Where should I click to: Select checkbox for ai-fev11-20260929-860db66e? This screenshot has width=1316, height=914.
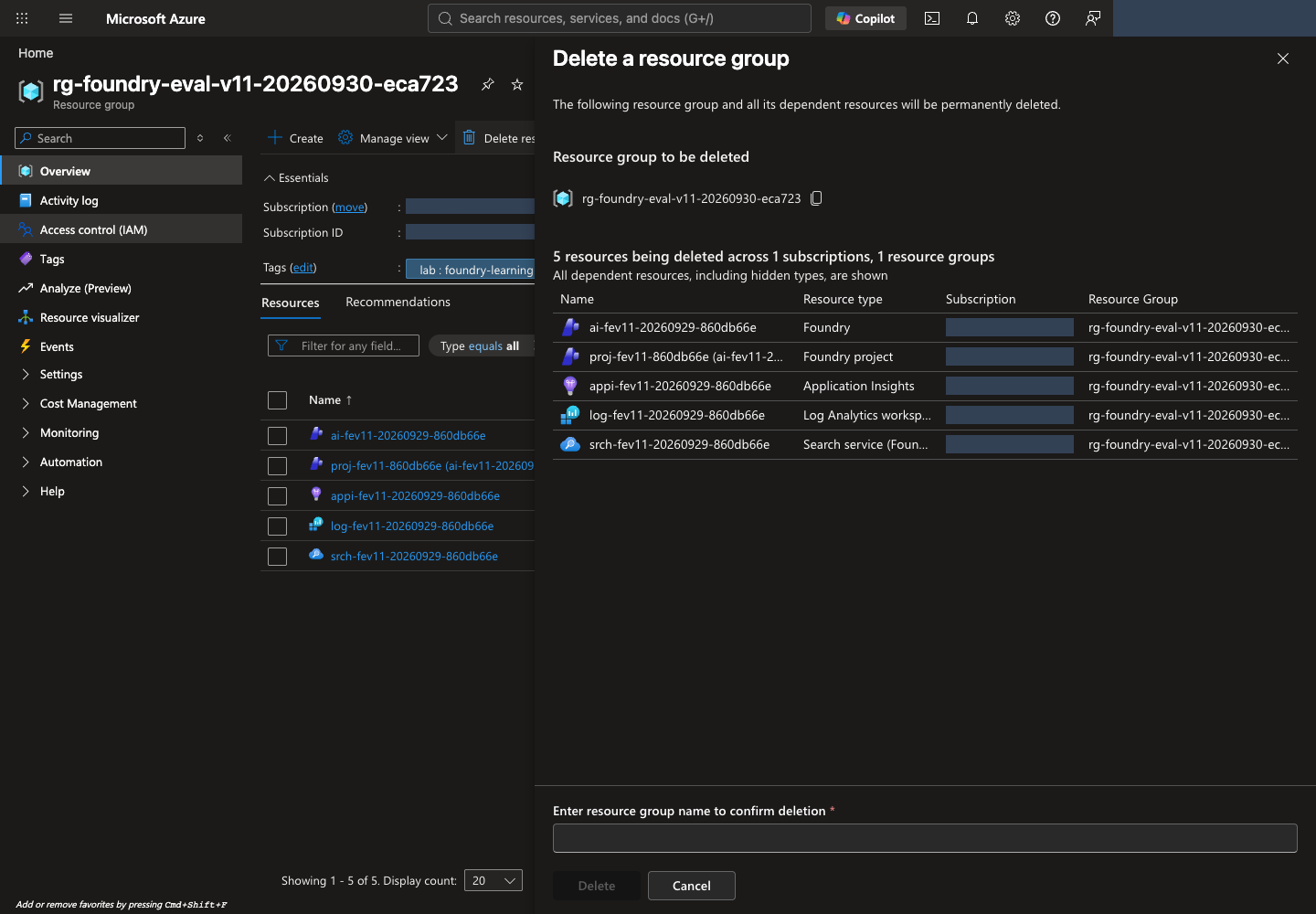tap(278, 436)
